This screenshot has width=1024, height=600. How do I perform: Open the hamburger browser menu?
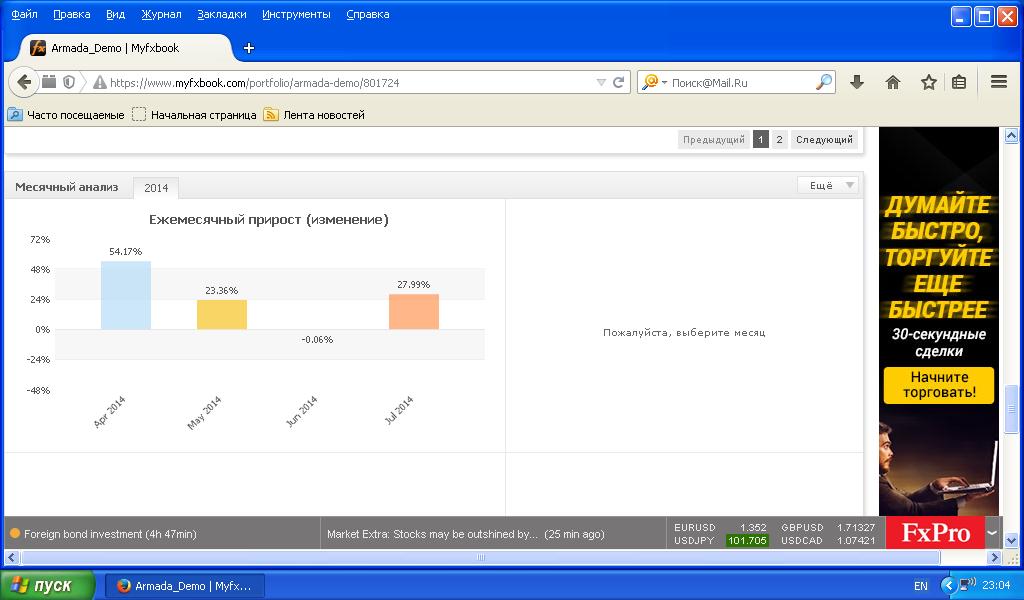tap(999, 82)
